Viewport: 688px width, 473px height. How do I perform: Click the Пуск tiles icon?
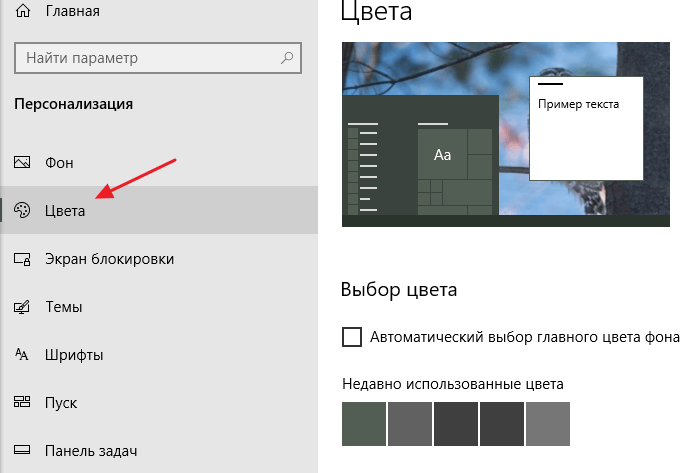tap(22, 401)
